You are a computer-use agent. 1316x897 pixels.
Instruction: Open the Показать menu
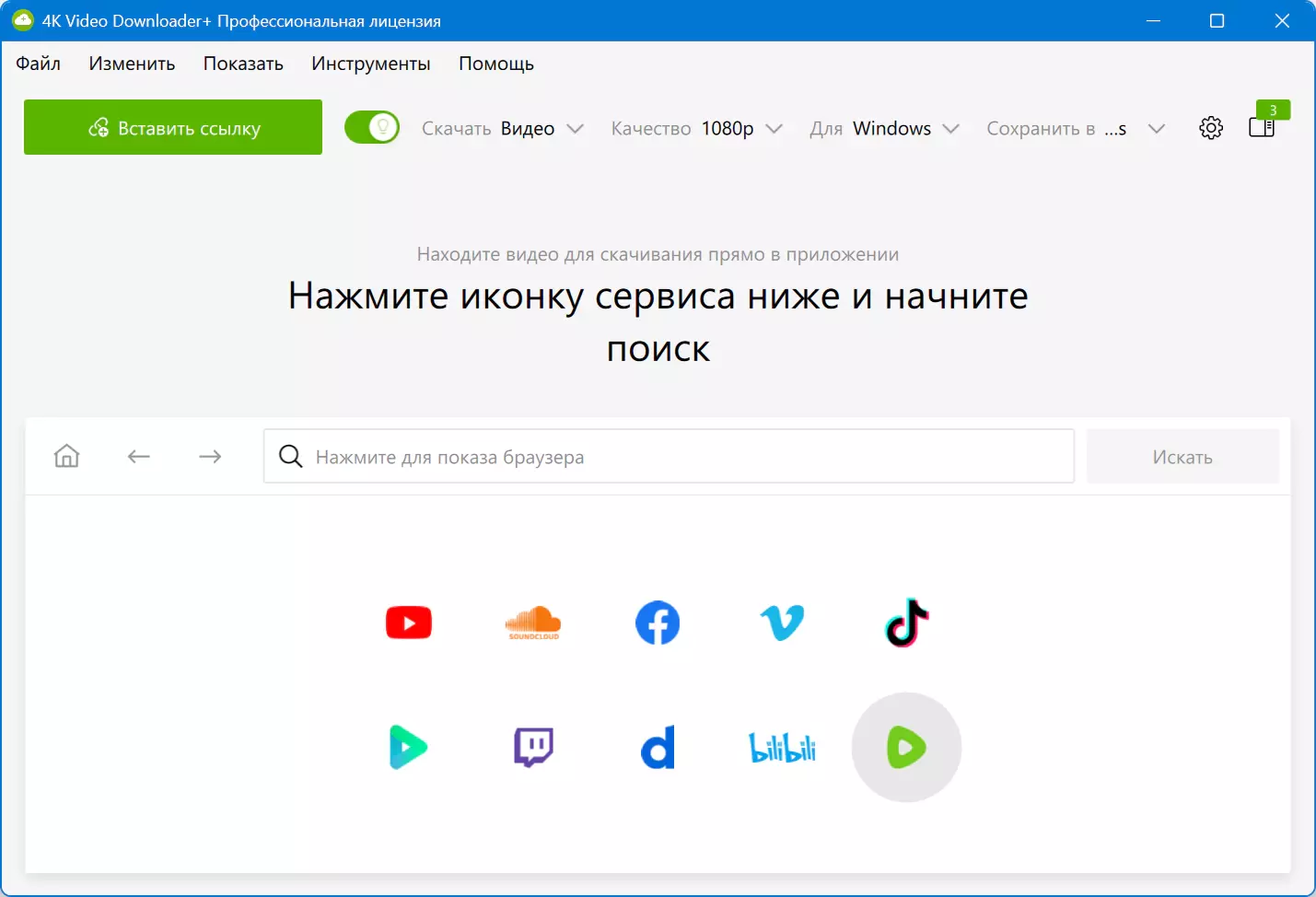click(x=243, y=64)
